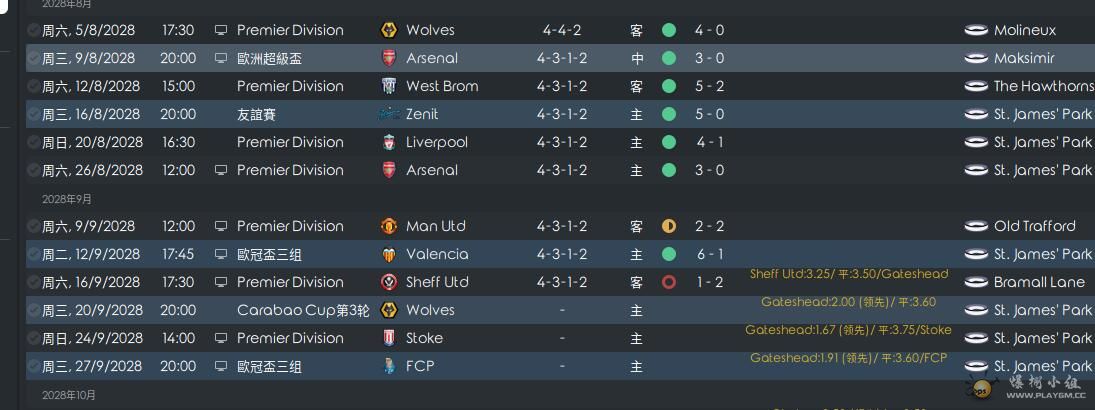Click the Molineux stadium icon
The width and height of the screenshot is (1095, 410).
976,30
